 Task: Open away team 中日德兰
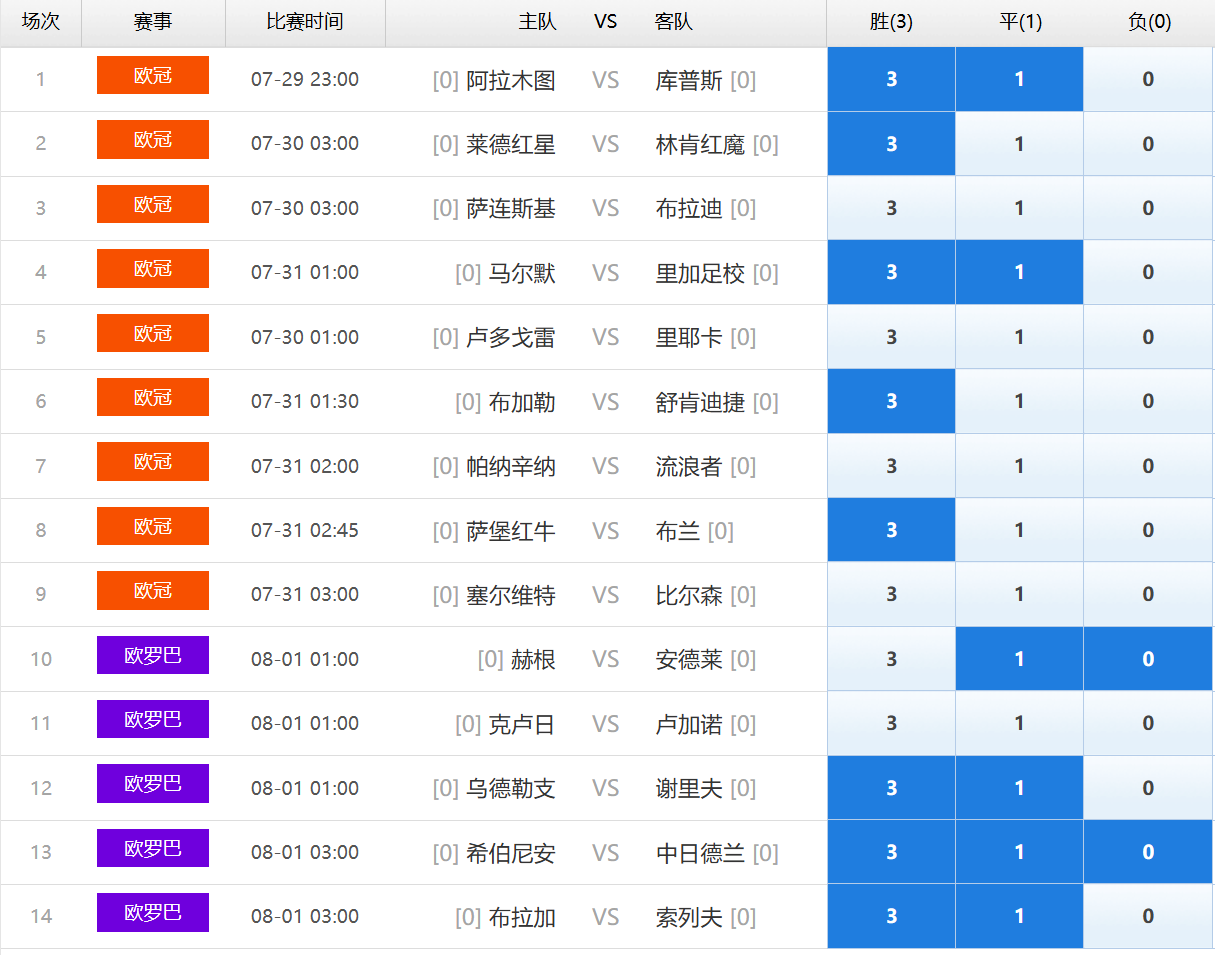point(700,853)
